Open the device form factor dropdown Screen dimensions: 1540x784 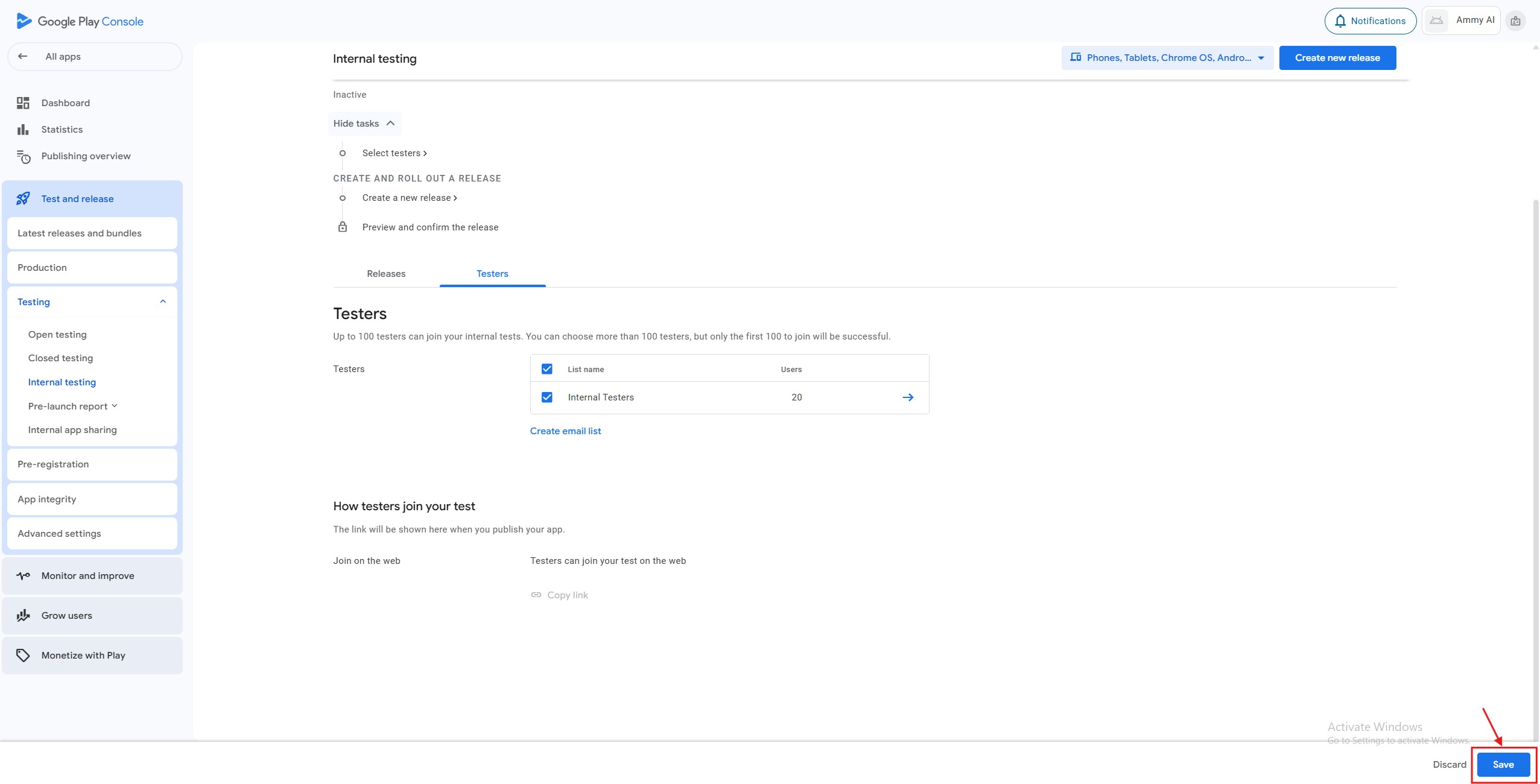tap(1167, 58)
